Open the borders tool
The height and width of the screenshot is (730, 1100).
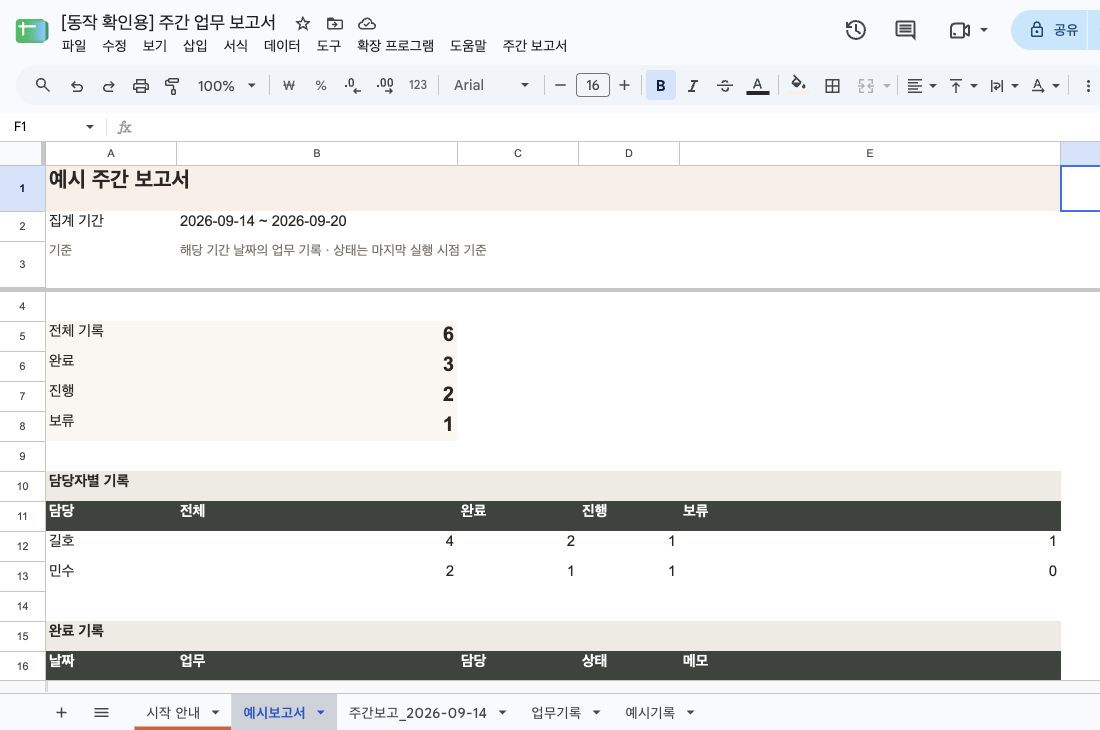[x=832, y=86]
